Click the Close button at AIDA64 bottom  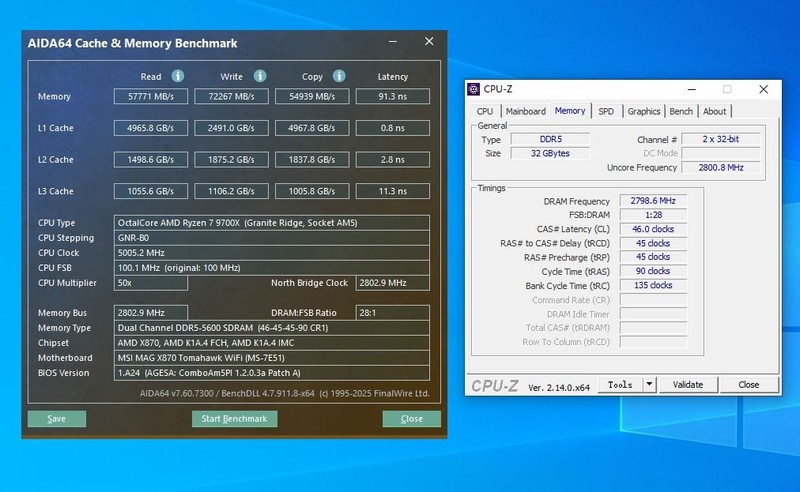coord(411,419)
